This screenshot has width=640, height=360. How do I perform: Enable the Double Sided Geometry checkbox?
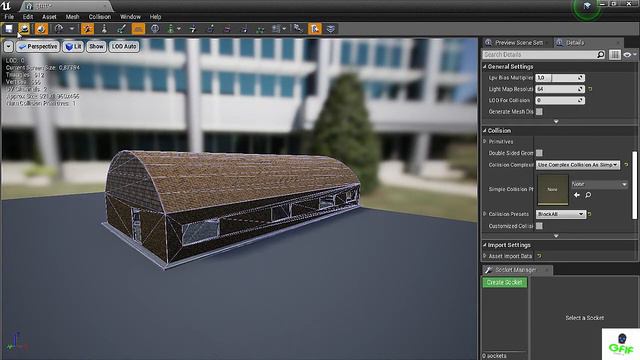tap(539, 153)
